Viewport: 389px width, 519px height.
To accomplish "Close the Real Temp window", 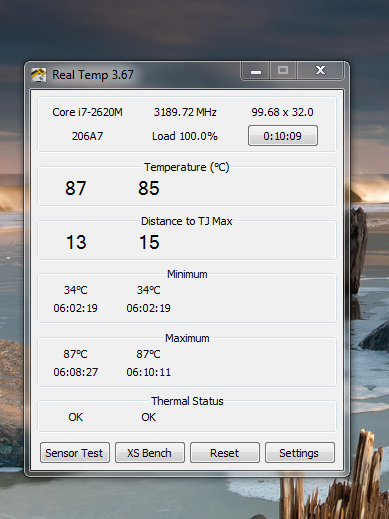I will (x=320, y=71).
